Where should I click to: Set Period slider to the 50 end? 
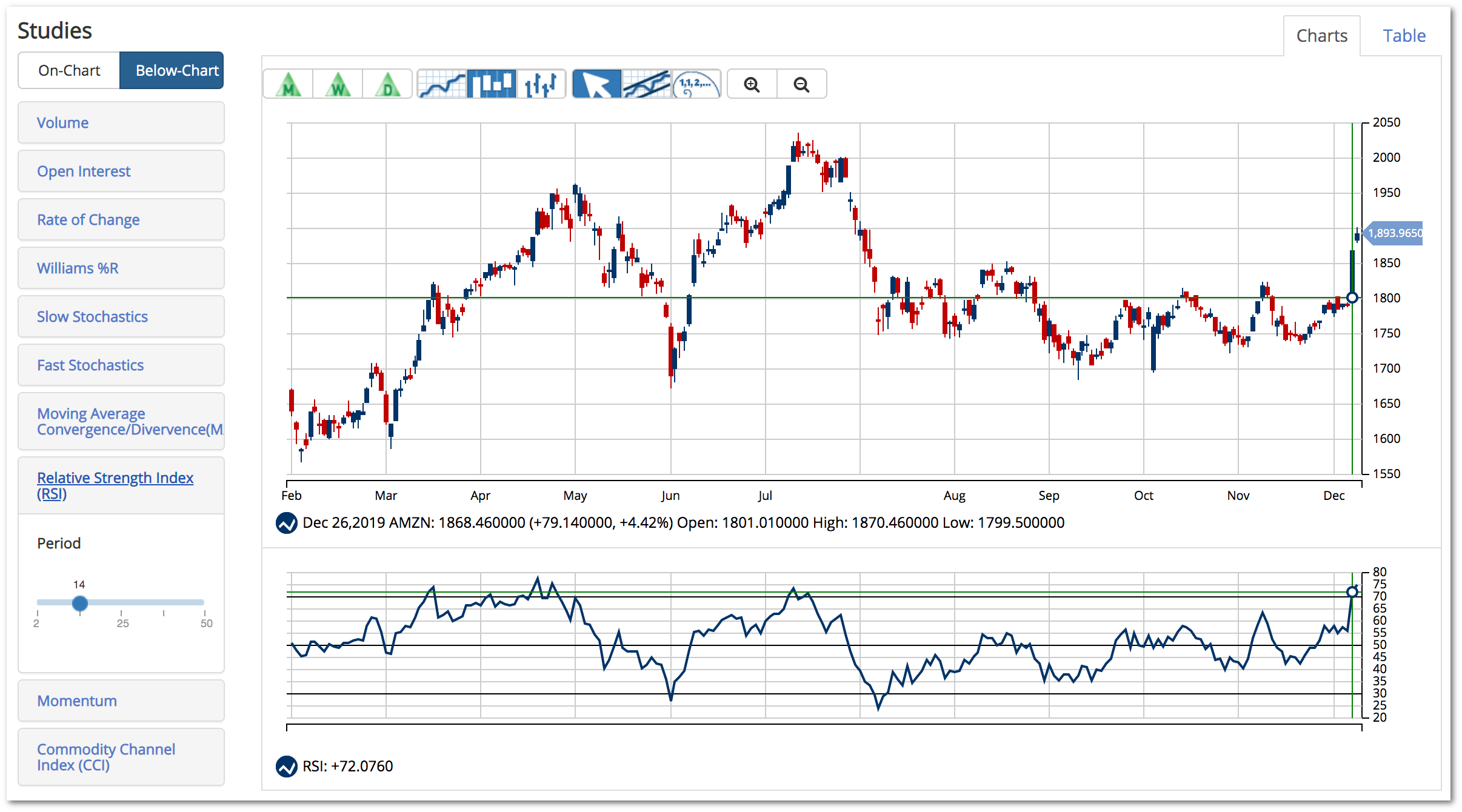(205, 603)
